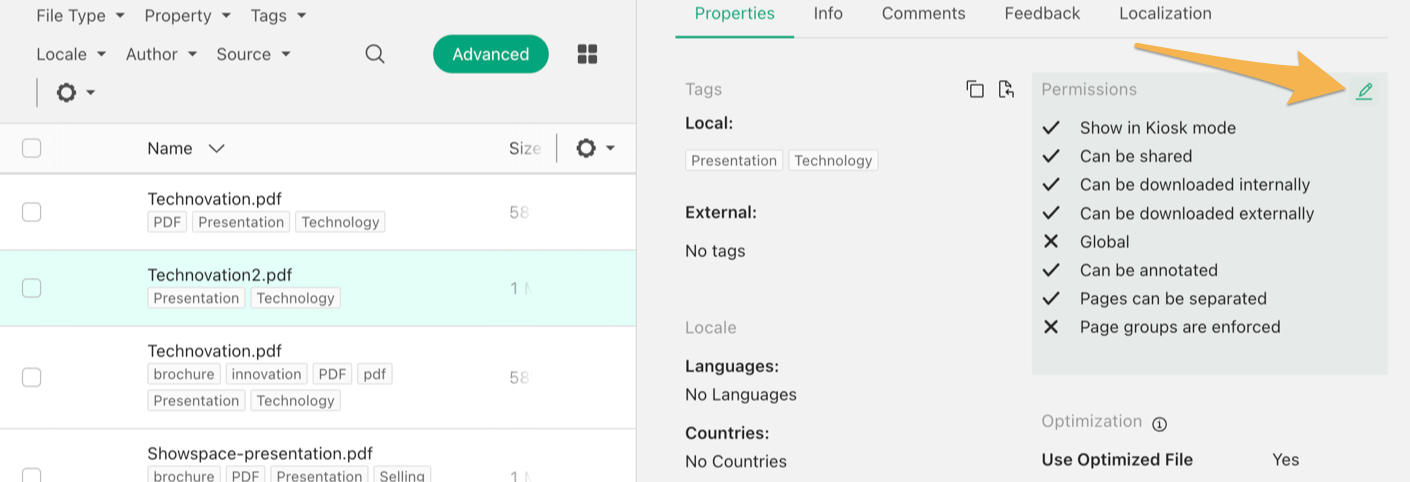This screenshot has width=1410, height=482.
Task: Open Technovation2.pdf file
Action: pos(220,275)
